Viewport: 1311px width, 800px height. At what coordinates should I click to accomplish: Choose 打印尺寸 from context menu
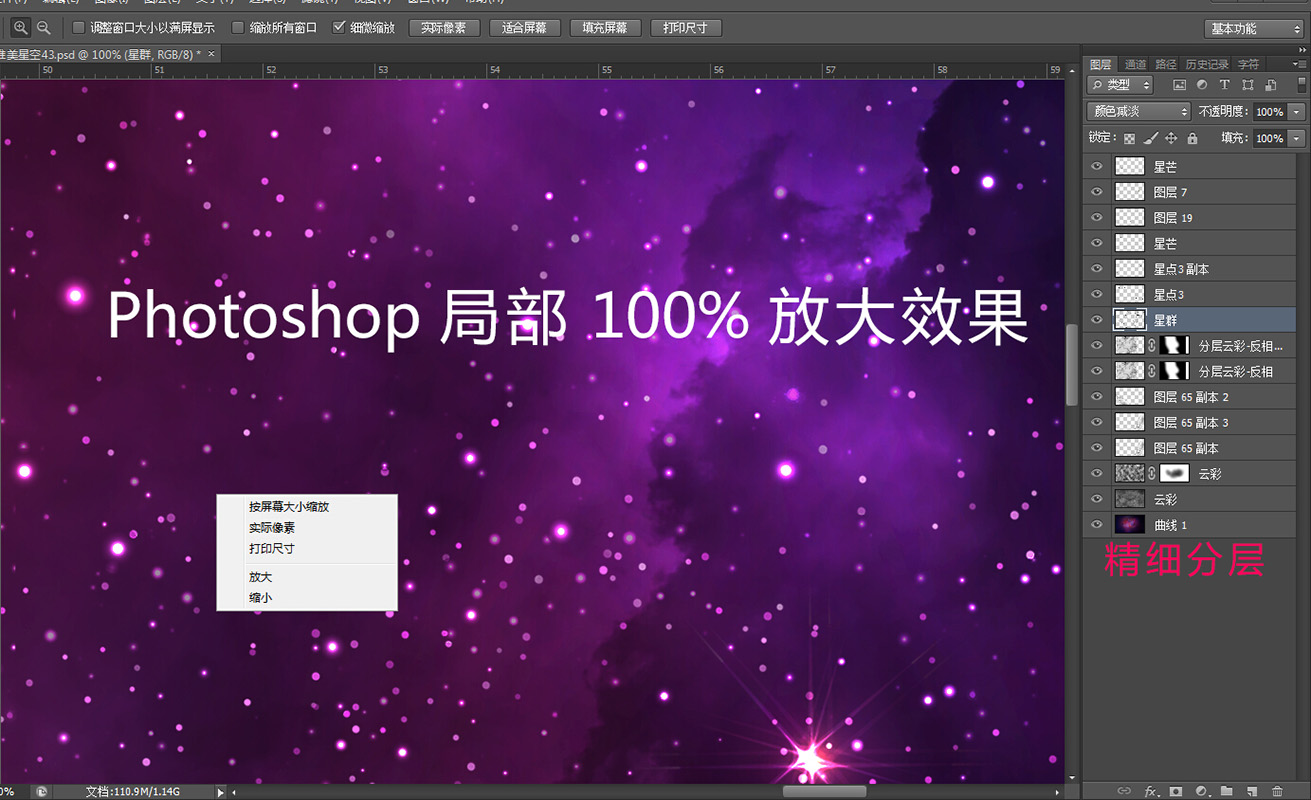pyautogui.click(x=307, y=549)
